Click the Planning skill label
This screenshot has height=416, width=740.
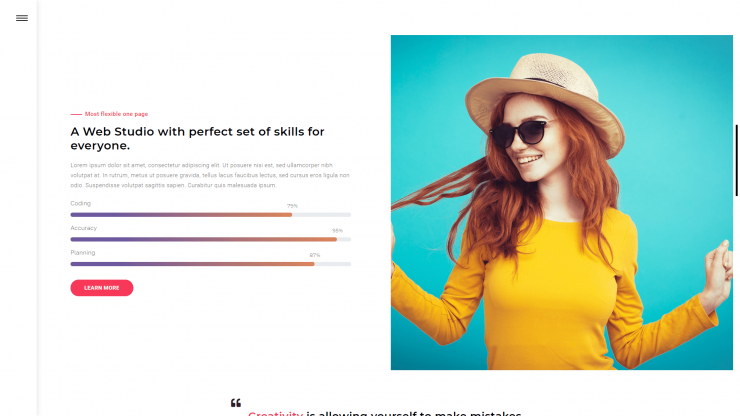pos(83,253)
